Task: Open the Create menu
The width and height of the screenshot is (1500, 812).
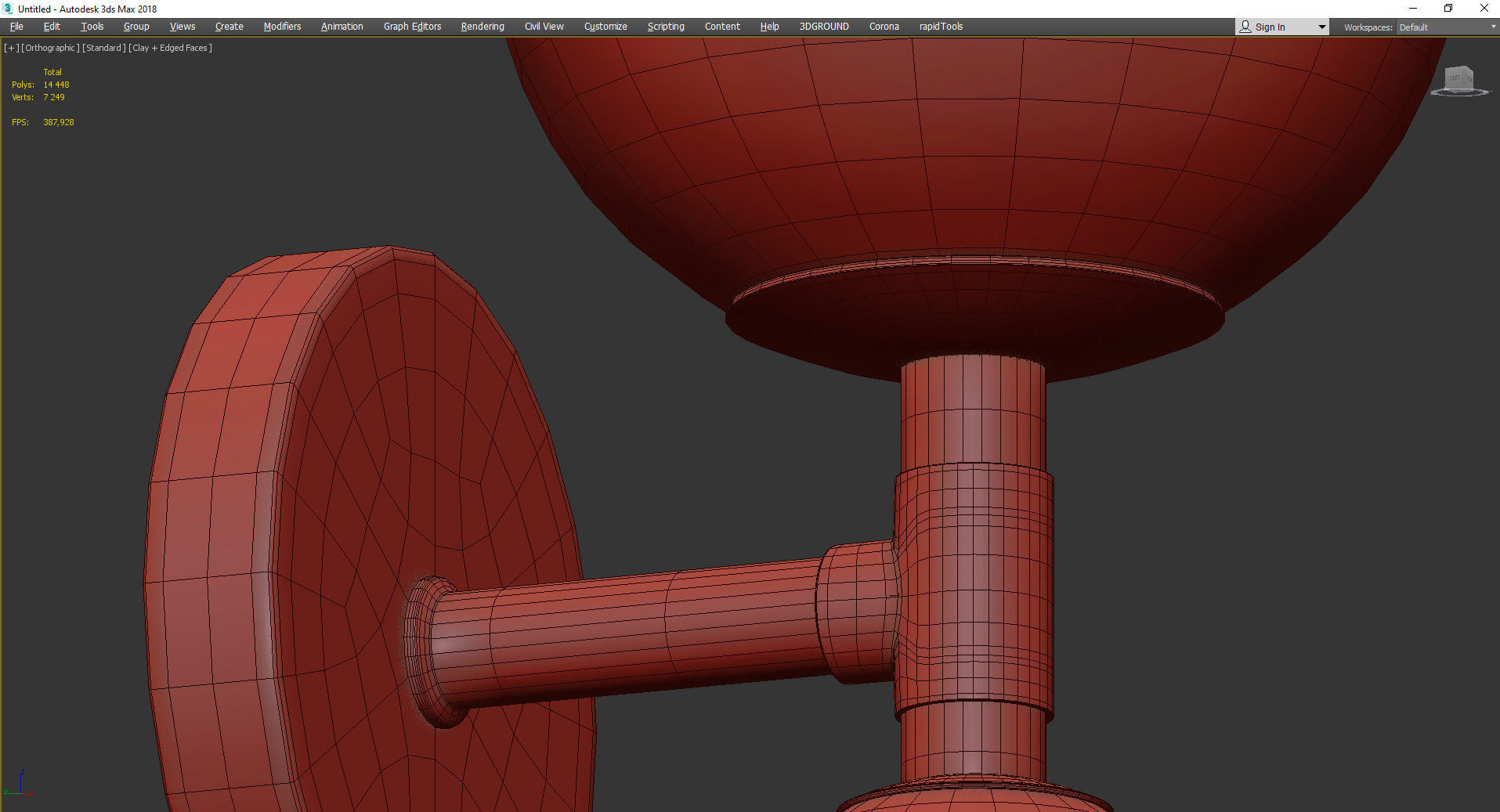Action: tap(230, 27)
